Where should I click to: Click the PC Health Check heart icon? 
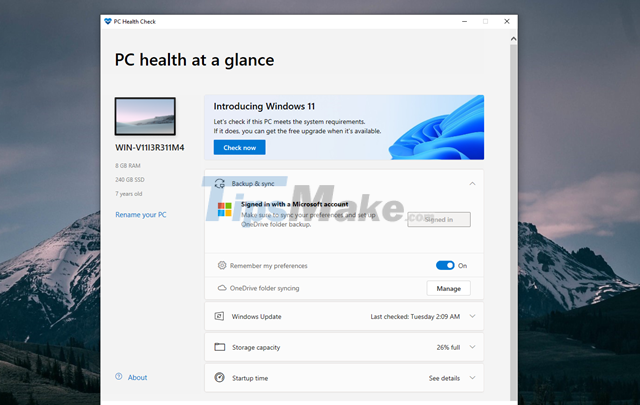click(108, 21)
